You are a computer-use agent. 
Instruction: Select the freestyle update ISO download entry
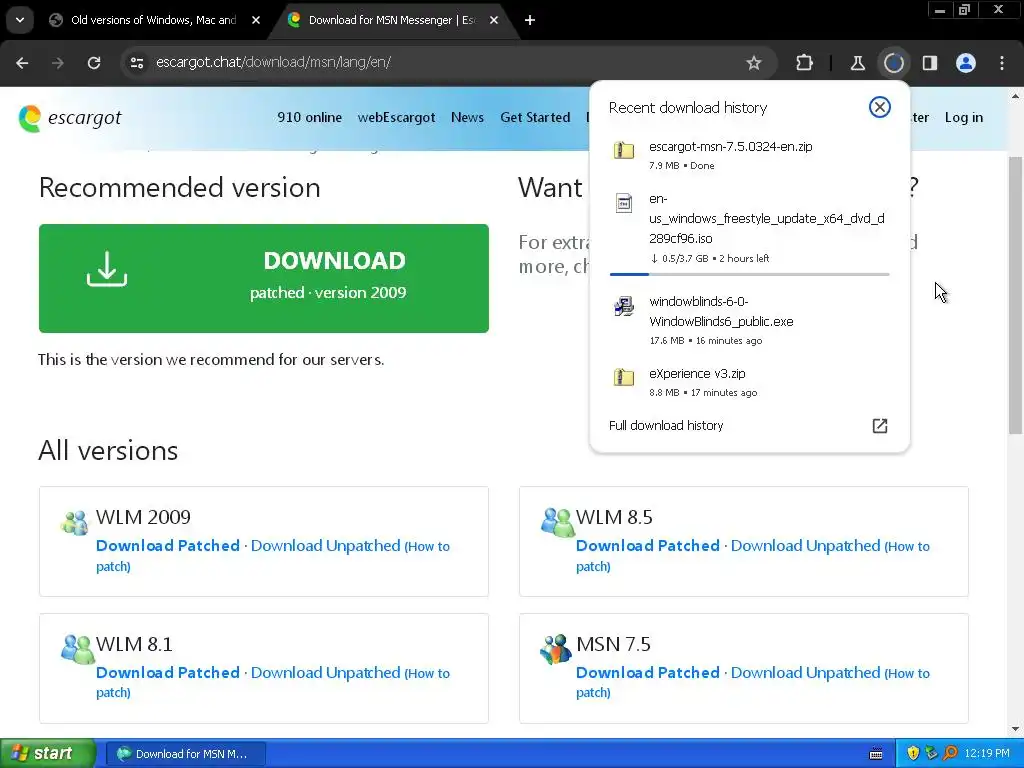coord(749,227)
